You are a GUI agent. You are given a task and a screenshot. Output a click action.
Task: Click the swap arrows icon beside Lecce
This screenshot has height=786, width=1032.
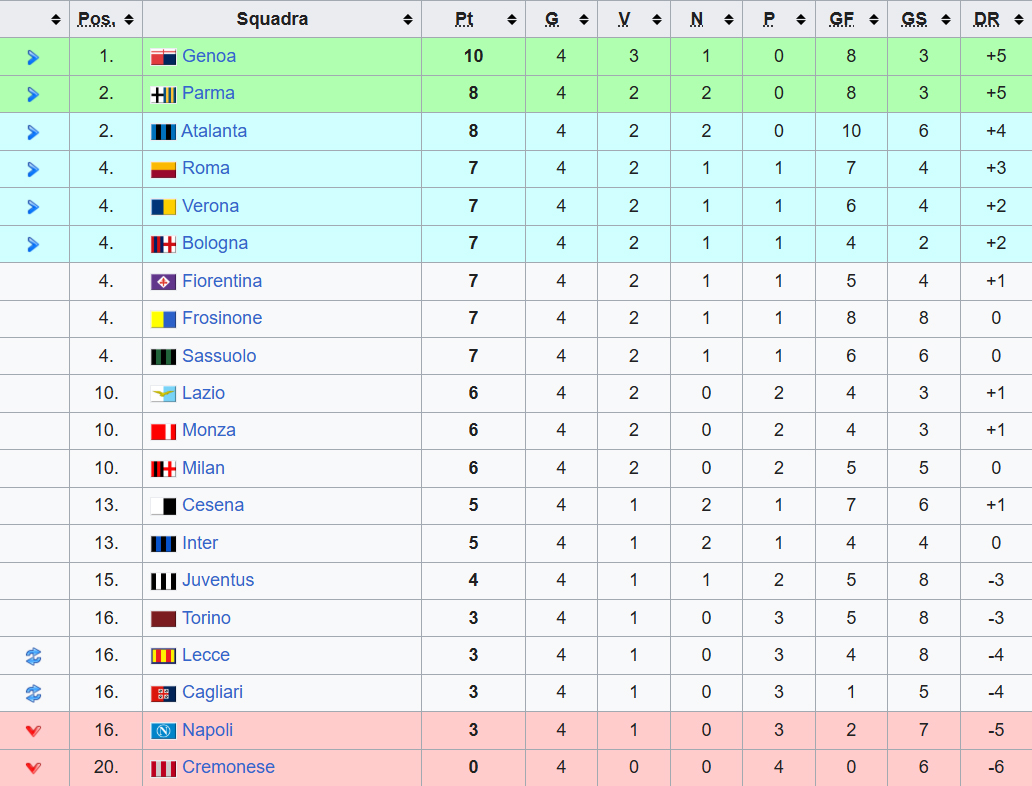[33, 656]
